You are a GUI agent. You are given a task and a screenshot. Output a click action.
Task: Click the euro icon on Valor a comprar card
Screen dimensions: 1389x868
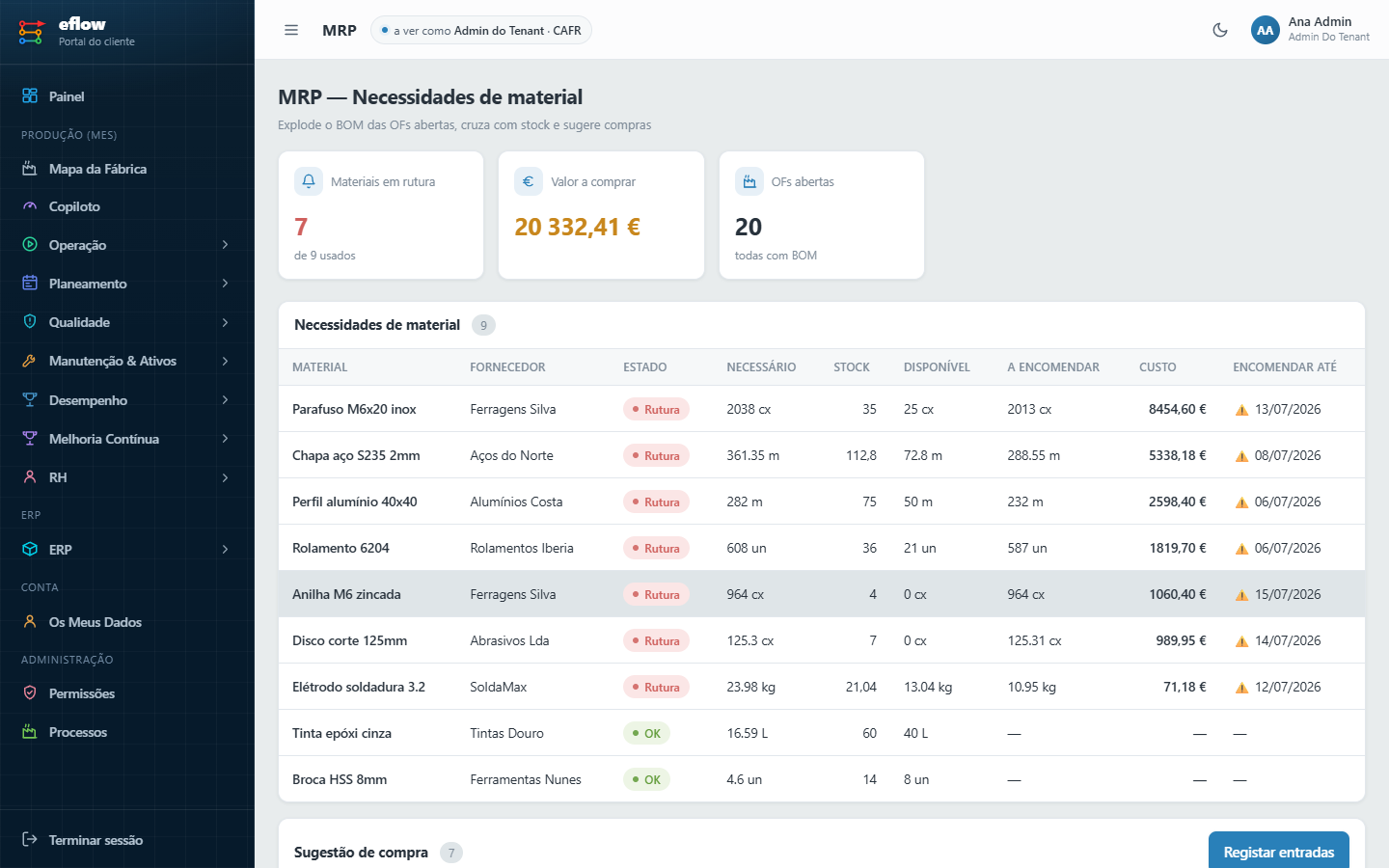pyautogui.click(x=529, y=181)
